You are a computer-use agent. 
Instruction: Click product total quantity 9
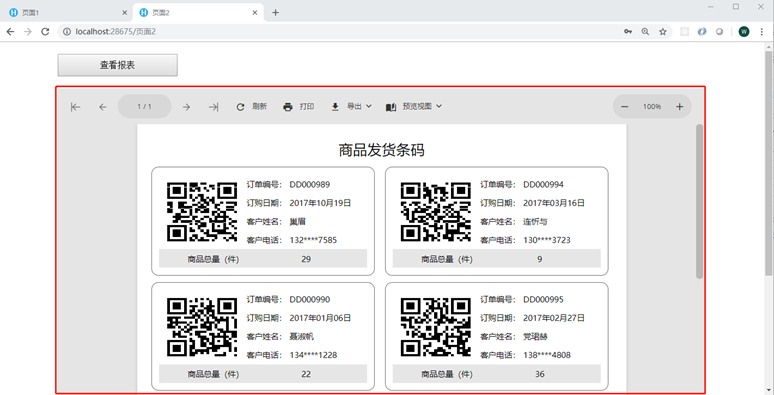click(540, 259)
